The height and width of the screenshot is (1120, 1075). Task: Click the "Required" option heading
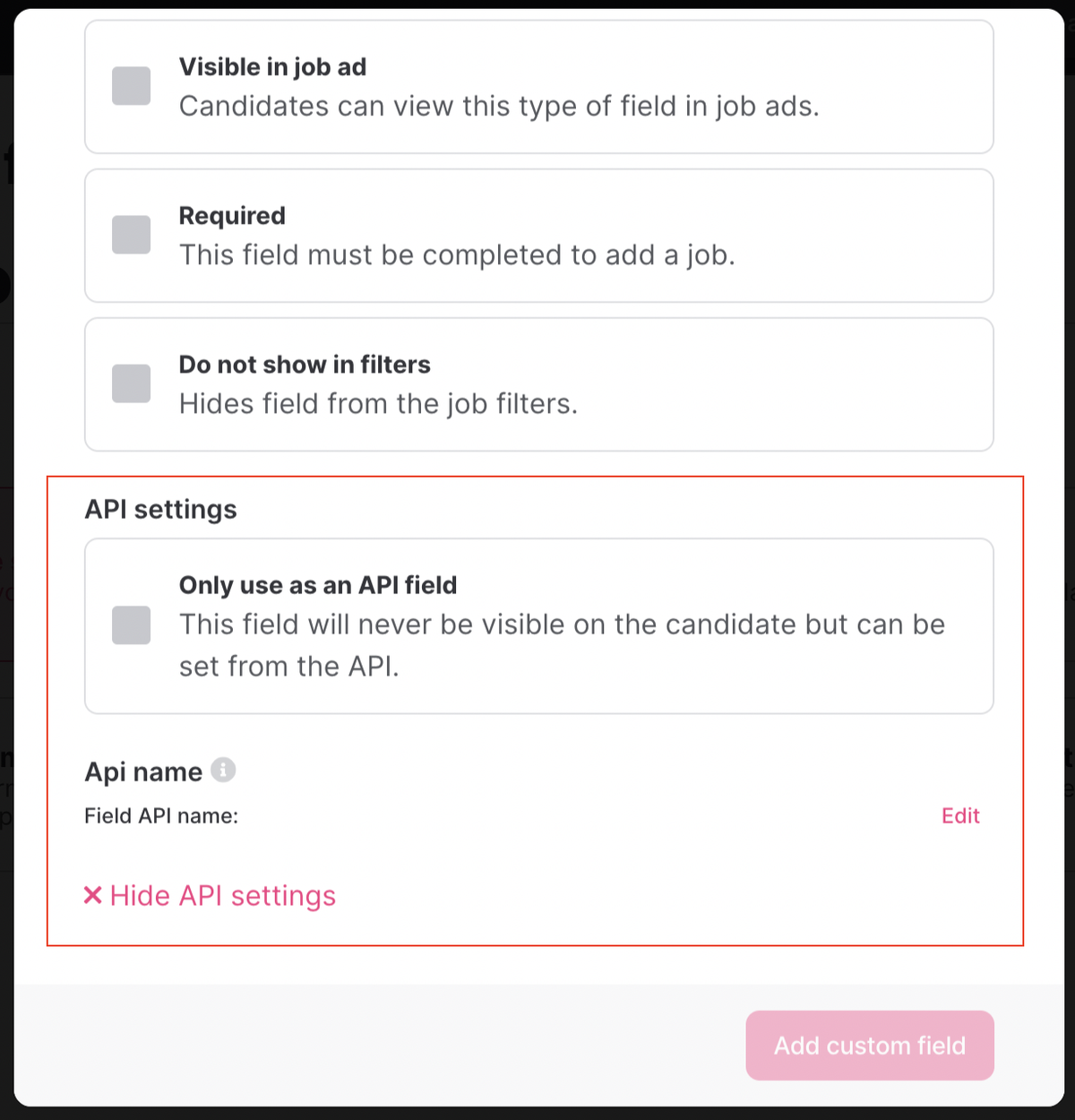point(232,216)
